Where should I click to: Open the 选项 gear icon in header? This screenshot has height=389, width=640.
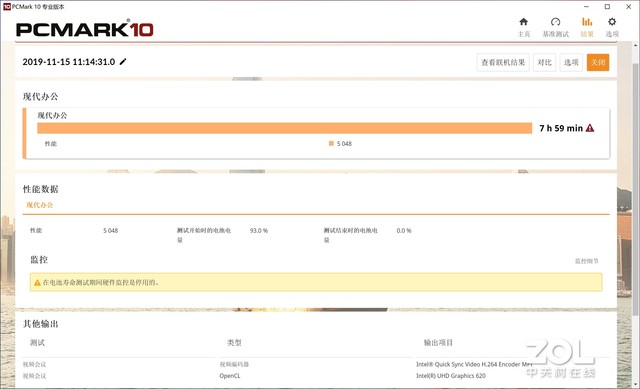[x=612, y=22]
